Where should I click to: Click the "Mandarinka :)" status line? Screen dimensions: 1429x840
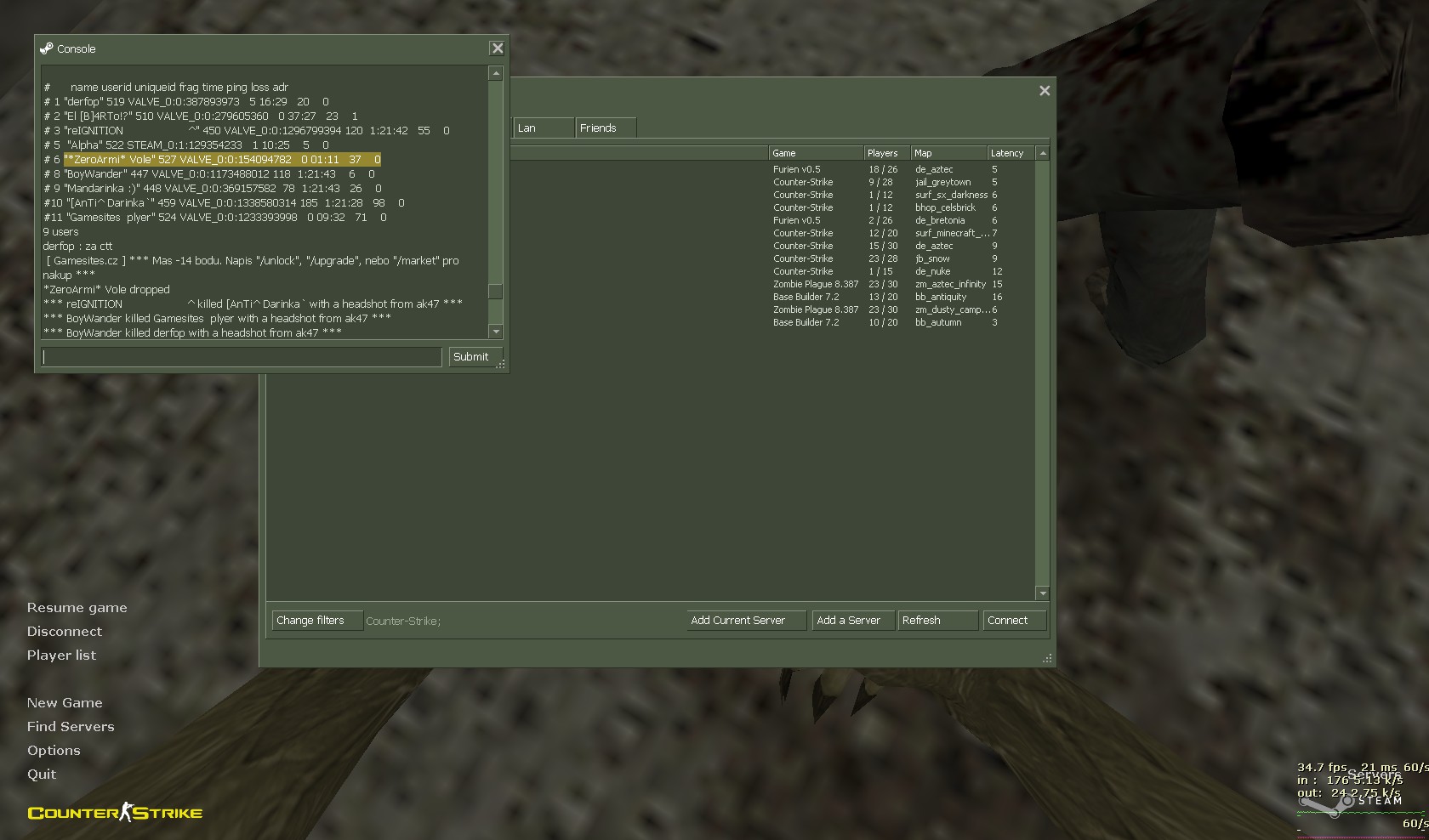pos(213,188)
